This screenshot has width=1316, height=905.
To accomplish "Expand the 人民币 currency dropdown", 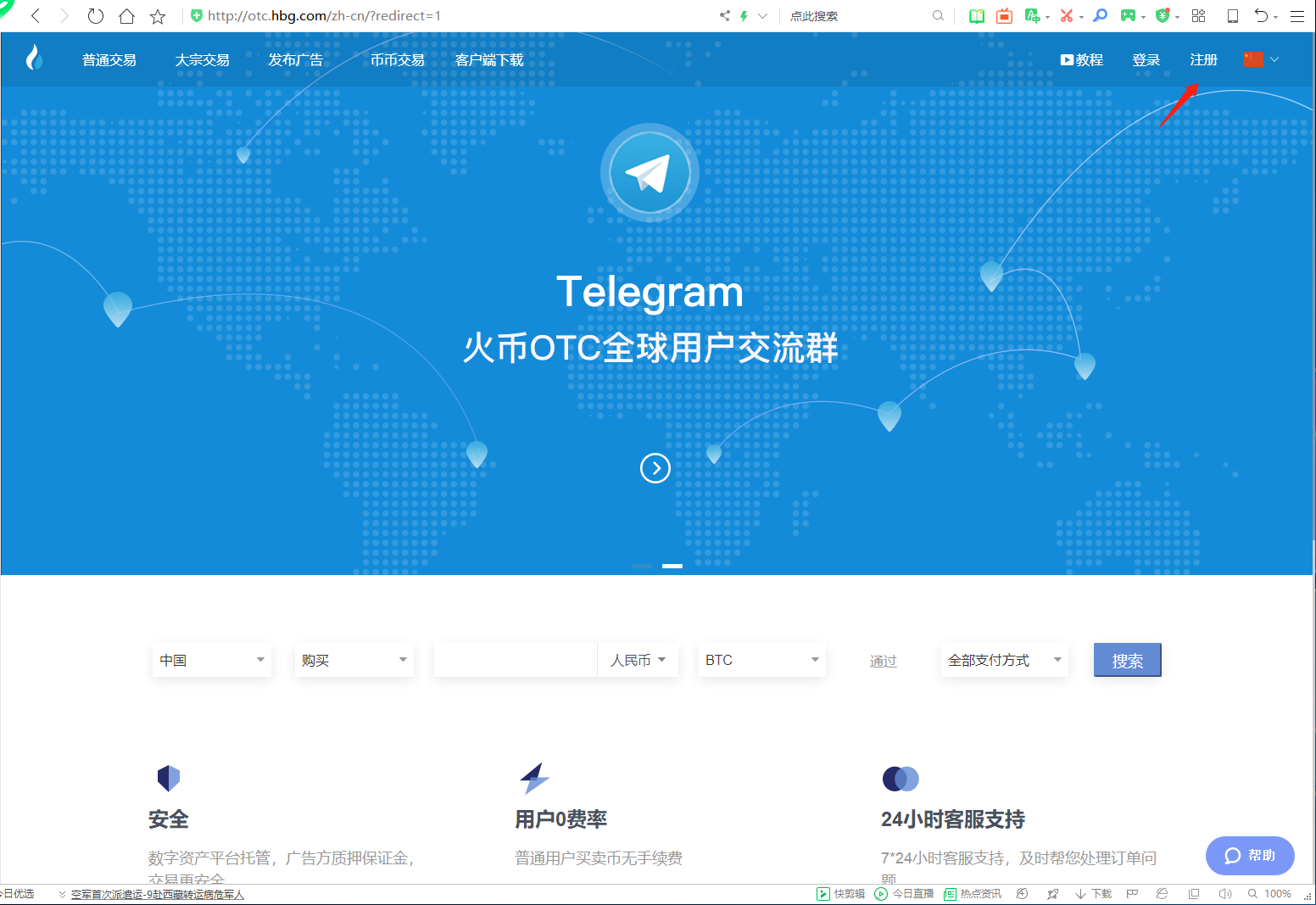I will [638, 660].
